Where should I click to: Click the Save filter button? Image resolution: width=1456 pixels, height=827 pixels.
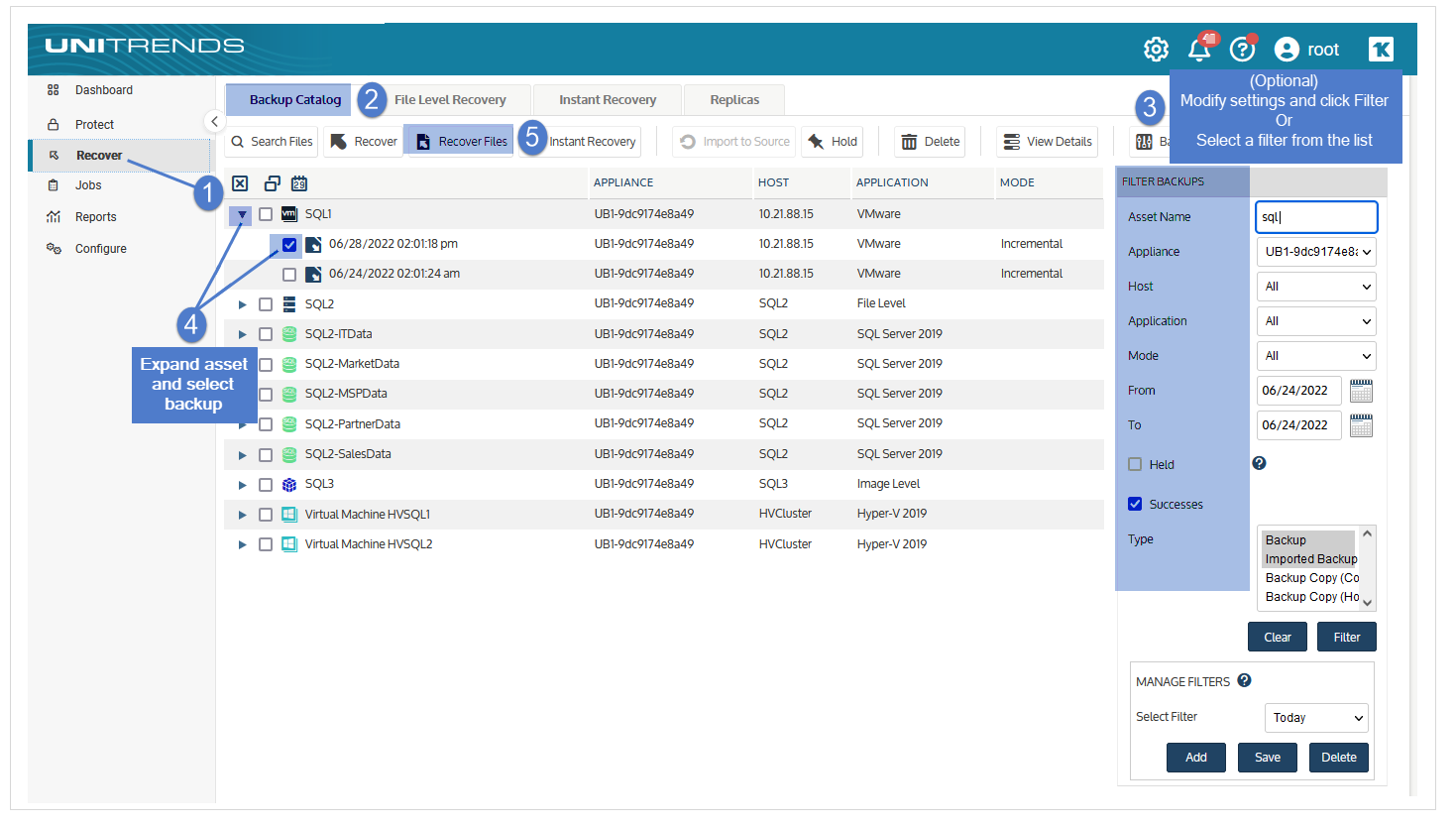pos(1268,757)
